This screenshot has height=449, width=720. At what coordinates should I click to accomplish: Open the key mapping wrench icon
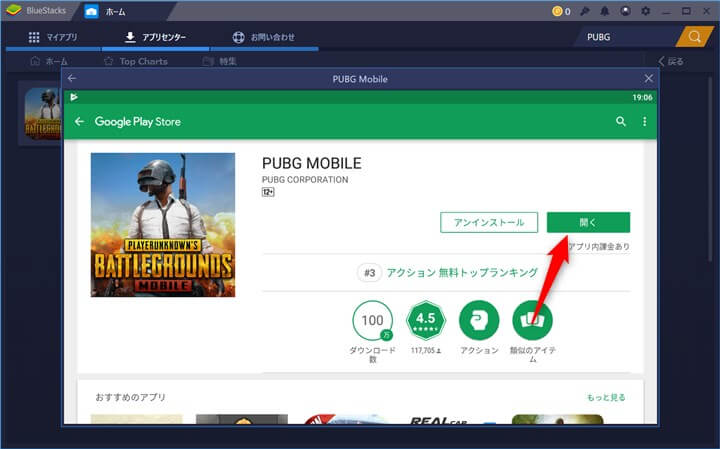[585, 11]
